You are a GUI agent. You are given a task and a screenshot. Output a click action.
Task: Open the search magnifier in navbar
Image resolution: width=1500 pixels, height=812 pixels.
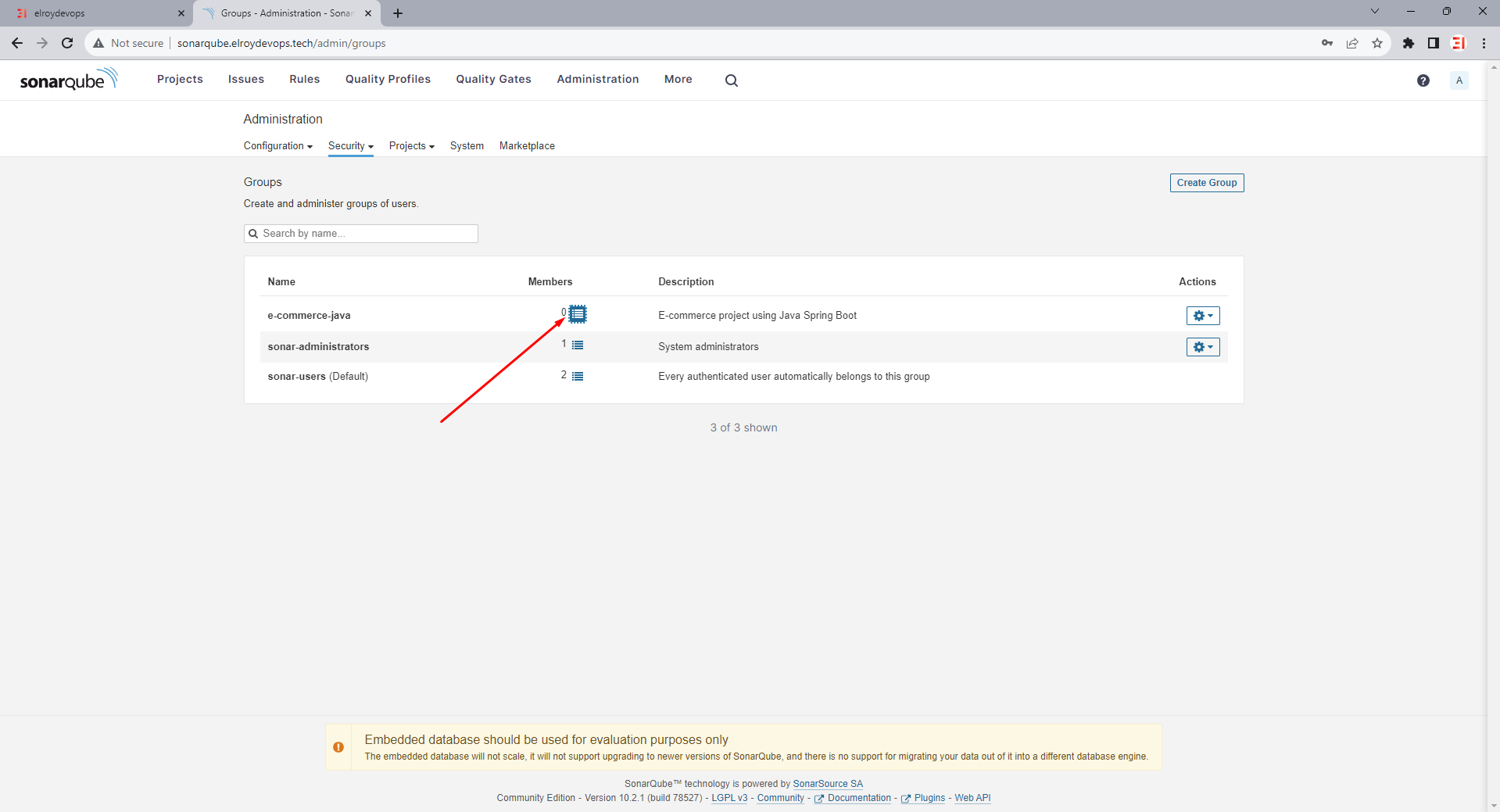(x=732, y=80)
